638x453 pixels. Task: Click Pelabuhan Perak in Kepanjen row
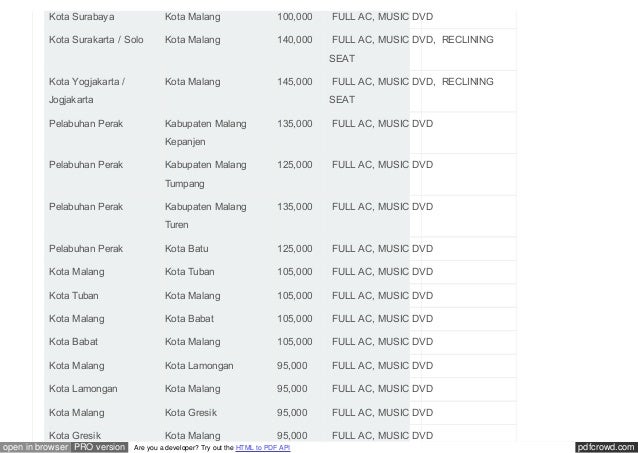tap(86, 124)
